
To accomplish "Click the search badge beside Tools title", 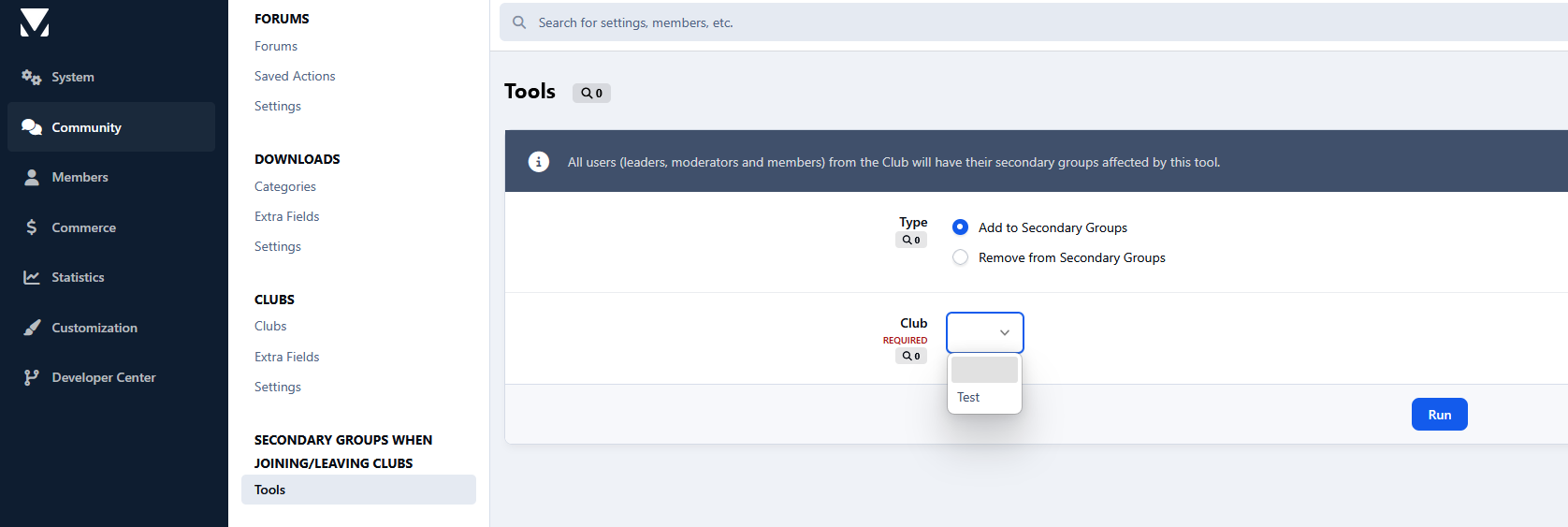I will (591, 93).
